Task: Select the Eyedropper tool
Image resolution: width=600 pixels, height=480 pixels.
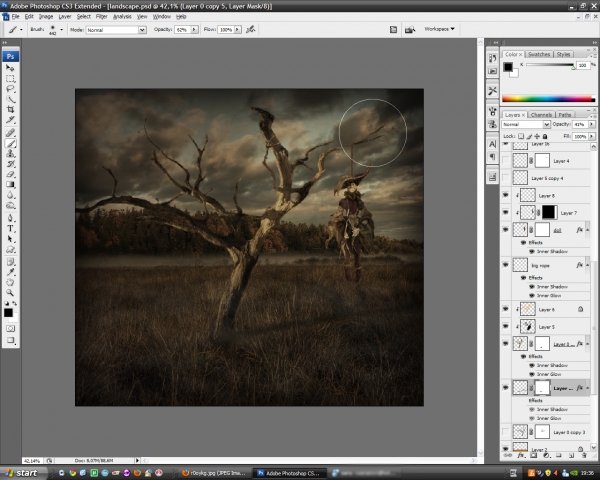Action: (10, 273)
